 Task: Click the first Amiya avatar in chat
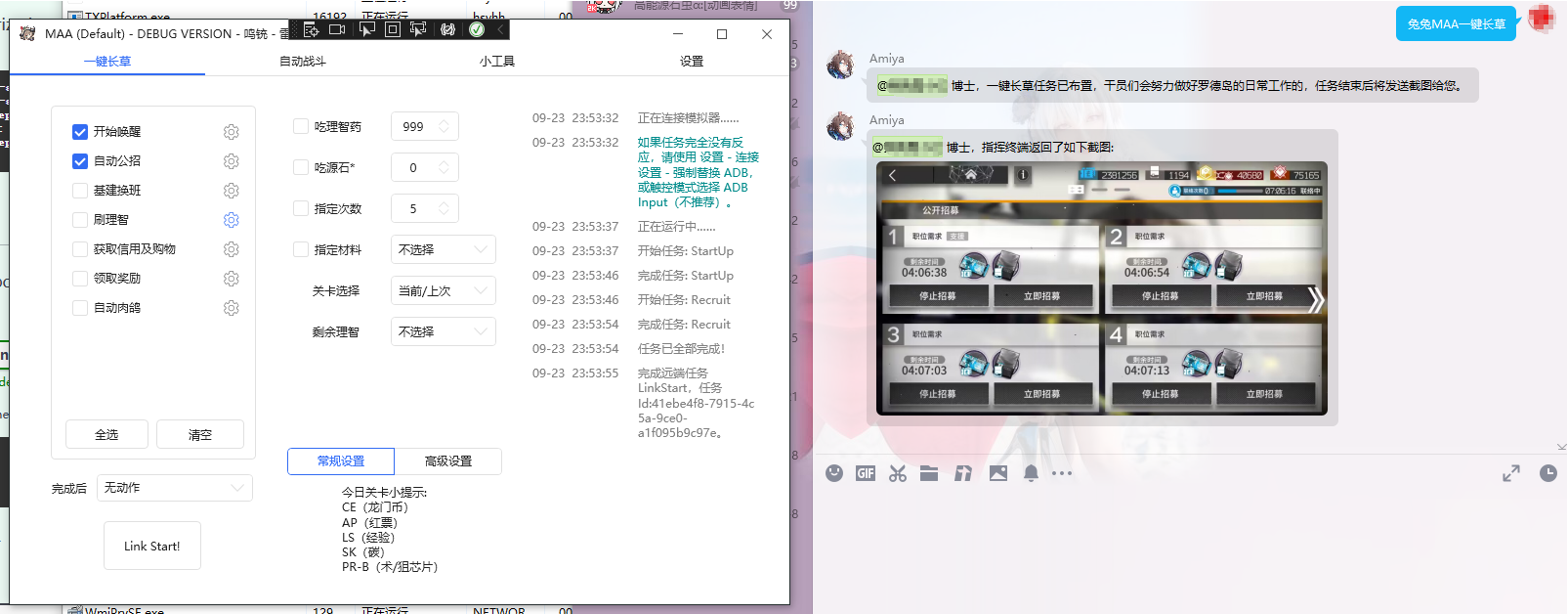pos(840,66)
